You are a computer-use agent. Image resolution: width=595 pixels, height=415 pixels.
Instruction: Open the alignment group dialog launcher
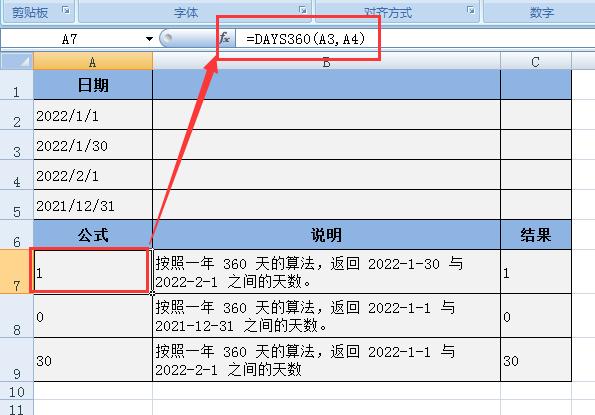471,10
